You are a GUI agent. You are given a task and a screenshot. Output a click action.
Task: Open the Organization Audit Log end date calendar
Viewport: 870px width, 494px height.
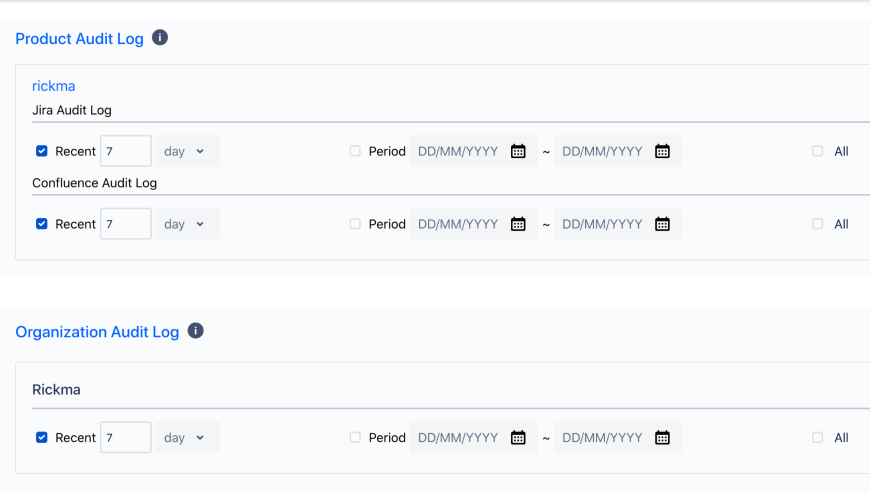pyautogui.click(x=662, y=437)
